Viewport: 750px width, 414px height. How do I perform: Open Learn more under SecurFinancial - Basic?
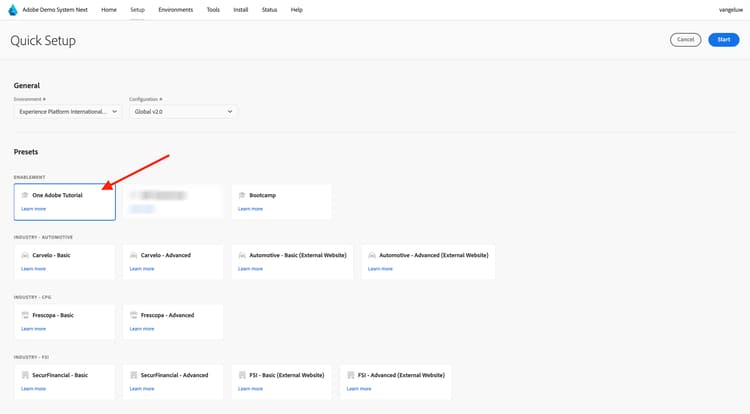pyautogui.click(x=33, y=389)
